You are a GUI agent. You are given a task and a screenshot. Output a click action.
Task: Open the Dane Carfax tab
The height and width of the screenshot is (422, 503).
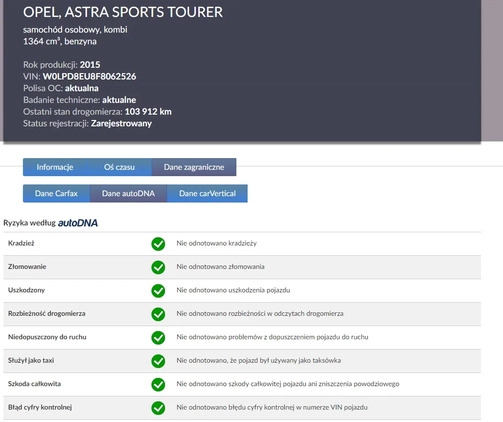[x=56, y=193]
